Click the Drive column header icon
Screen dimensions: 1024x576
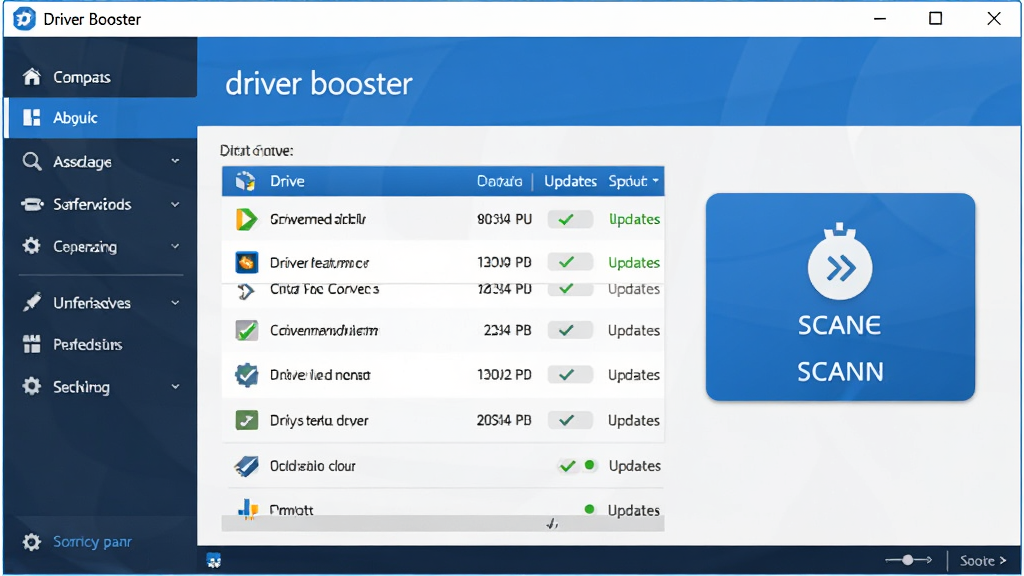246,181
